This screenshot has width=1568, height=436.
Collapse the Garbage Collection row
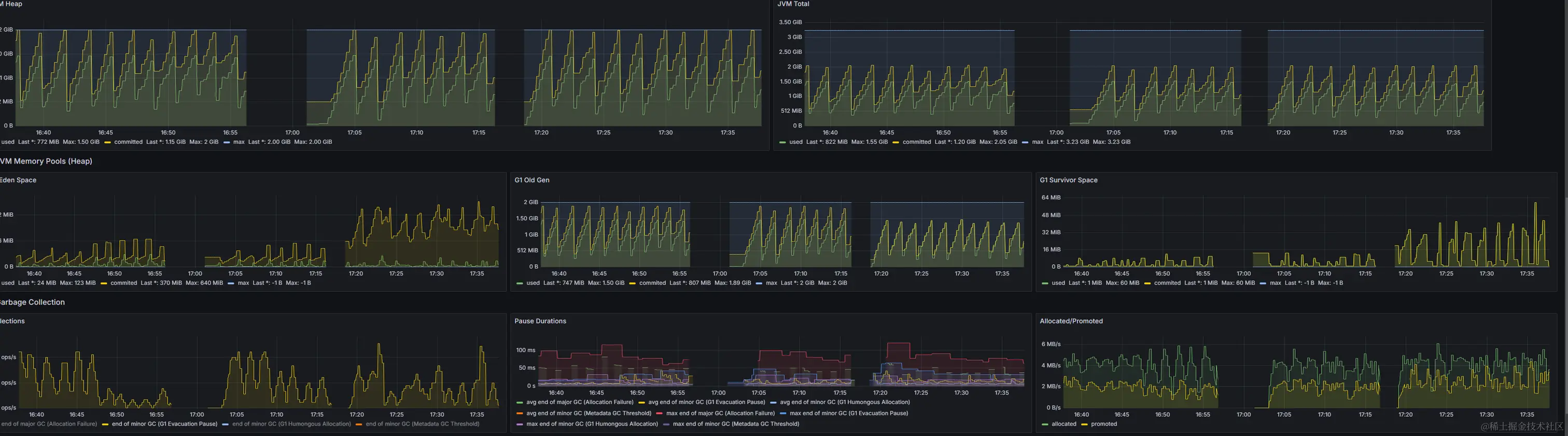pyautogui.click(x=32, y=303)
